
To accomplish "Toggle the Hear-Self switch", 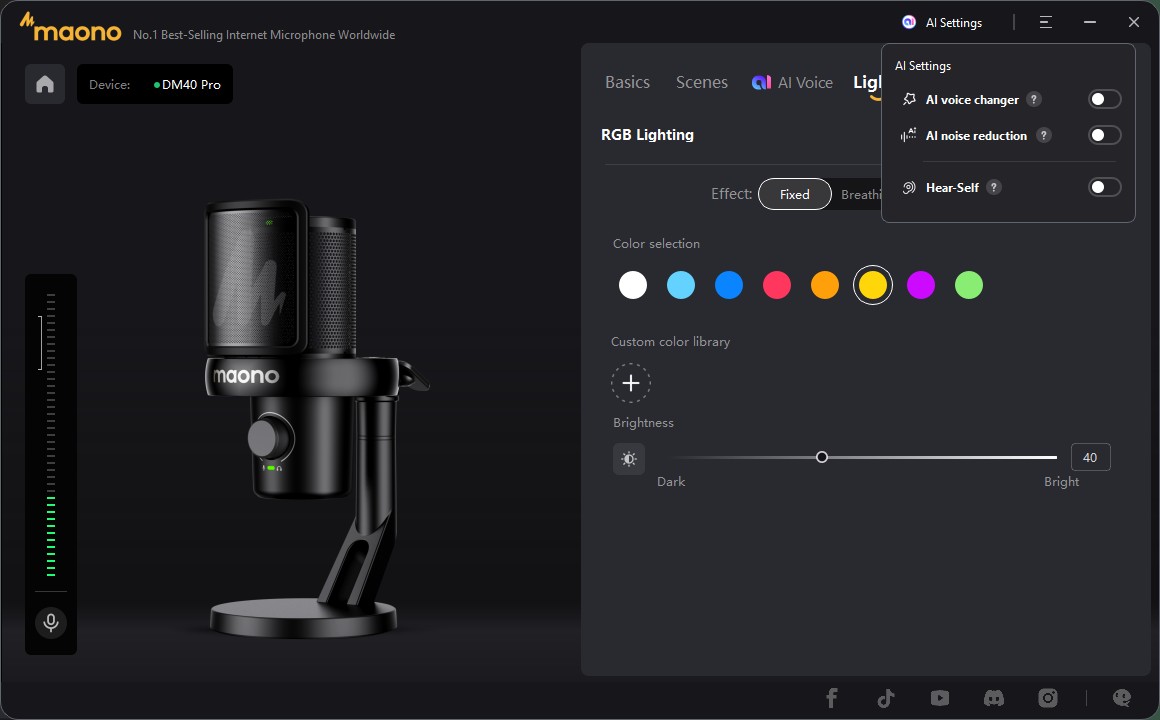I will tap(1104, 187).
